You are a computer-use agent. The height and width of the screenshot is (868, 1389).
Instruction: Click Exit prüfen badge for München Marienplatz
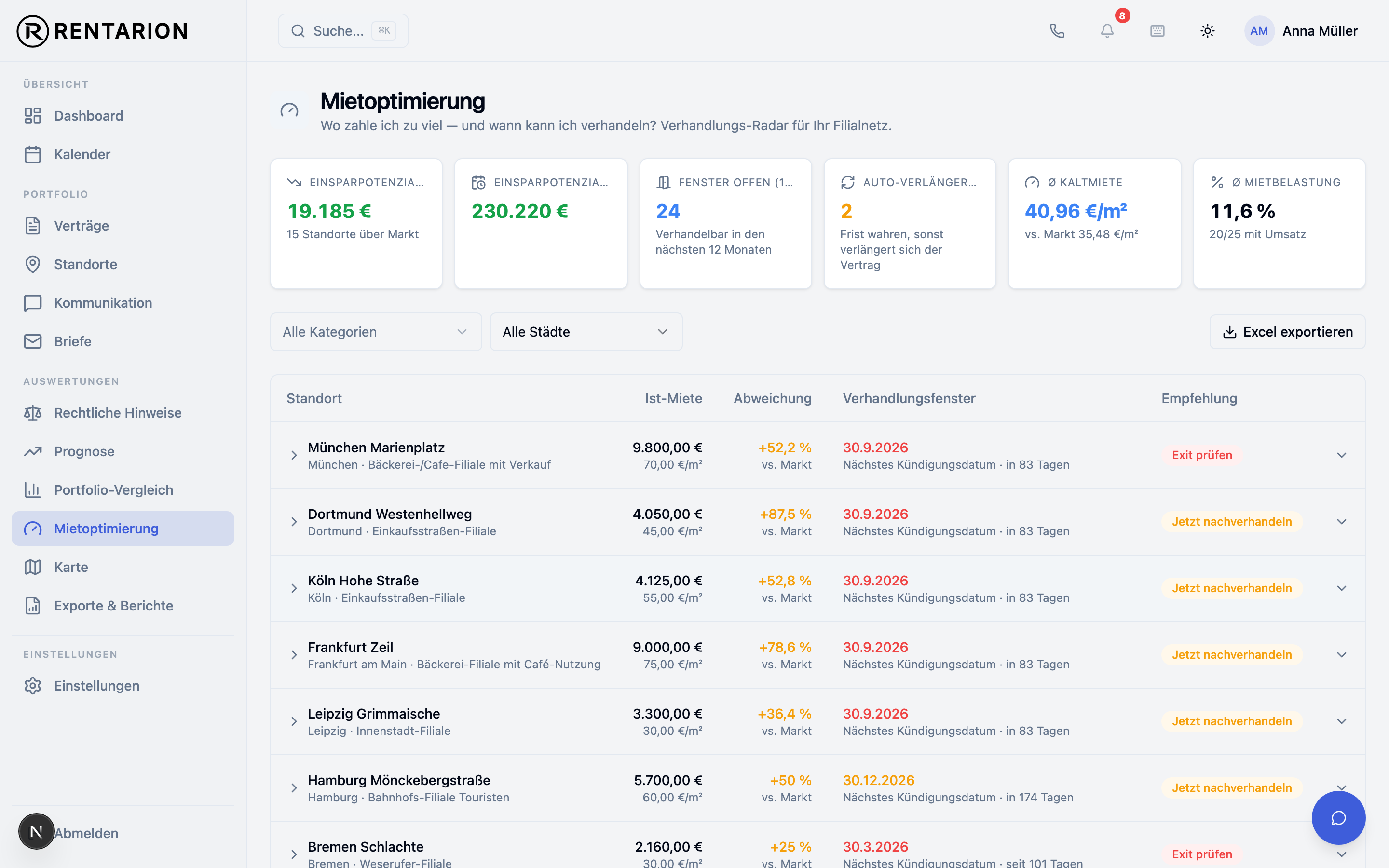[1201, 455]
